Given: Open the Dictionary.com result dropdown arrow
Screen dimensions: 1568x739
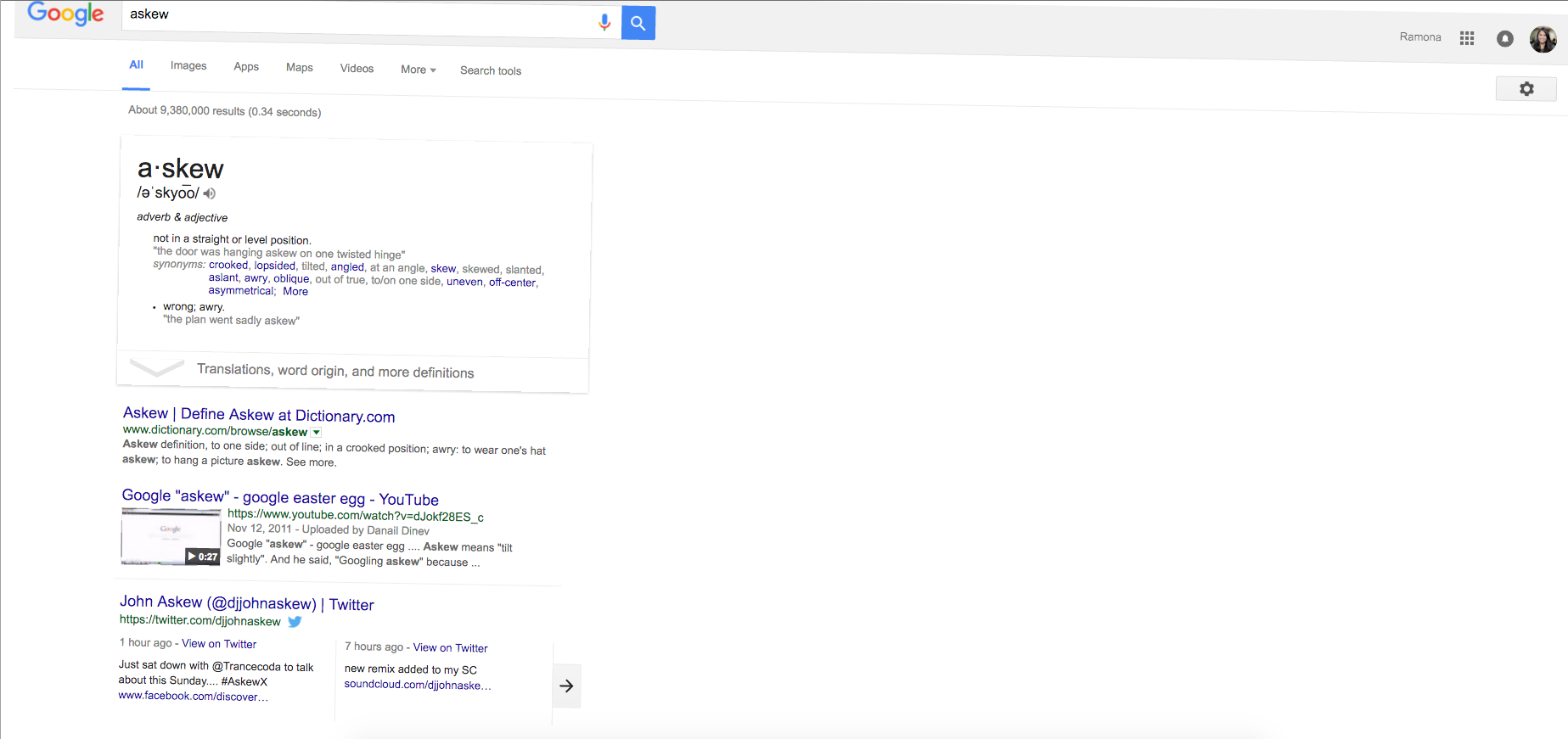Looking at the screenshot, I should pyautogui.click(x=317, y=433).
